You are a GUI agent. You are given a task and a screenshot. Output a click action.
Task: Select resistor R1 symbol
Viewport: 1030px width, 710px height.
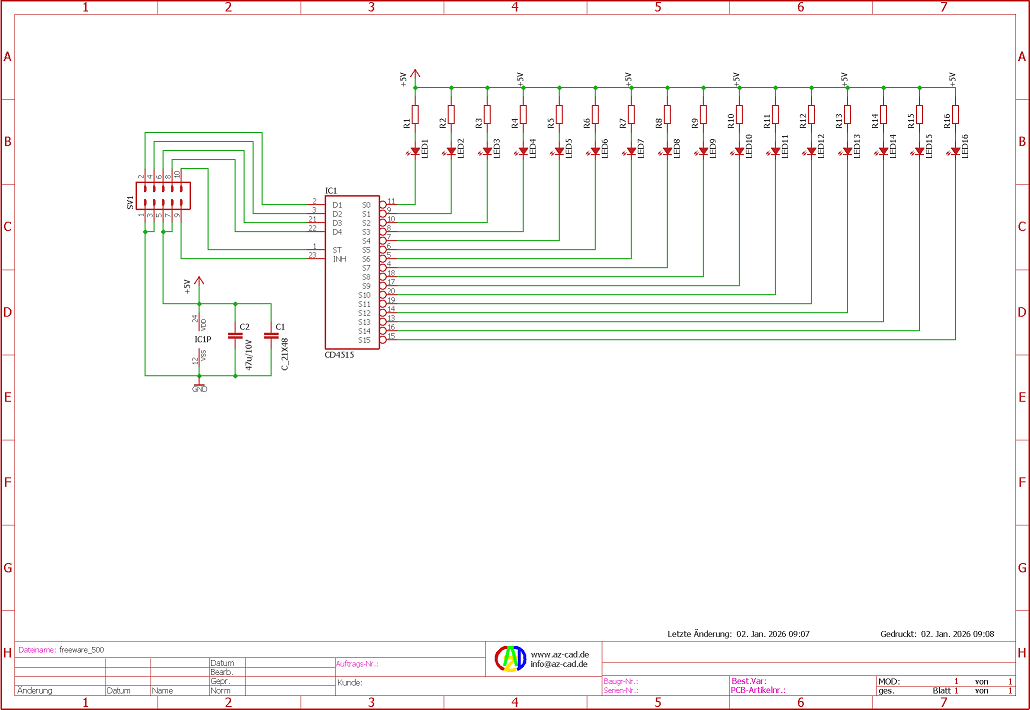(x=416, y=114)
